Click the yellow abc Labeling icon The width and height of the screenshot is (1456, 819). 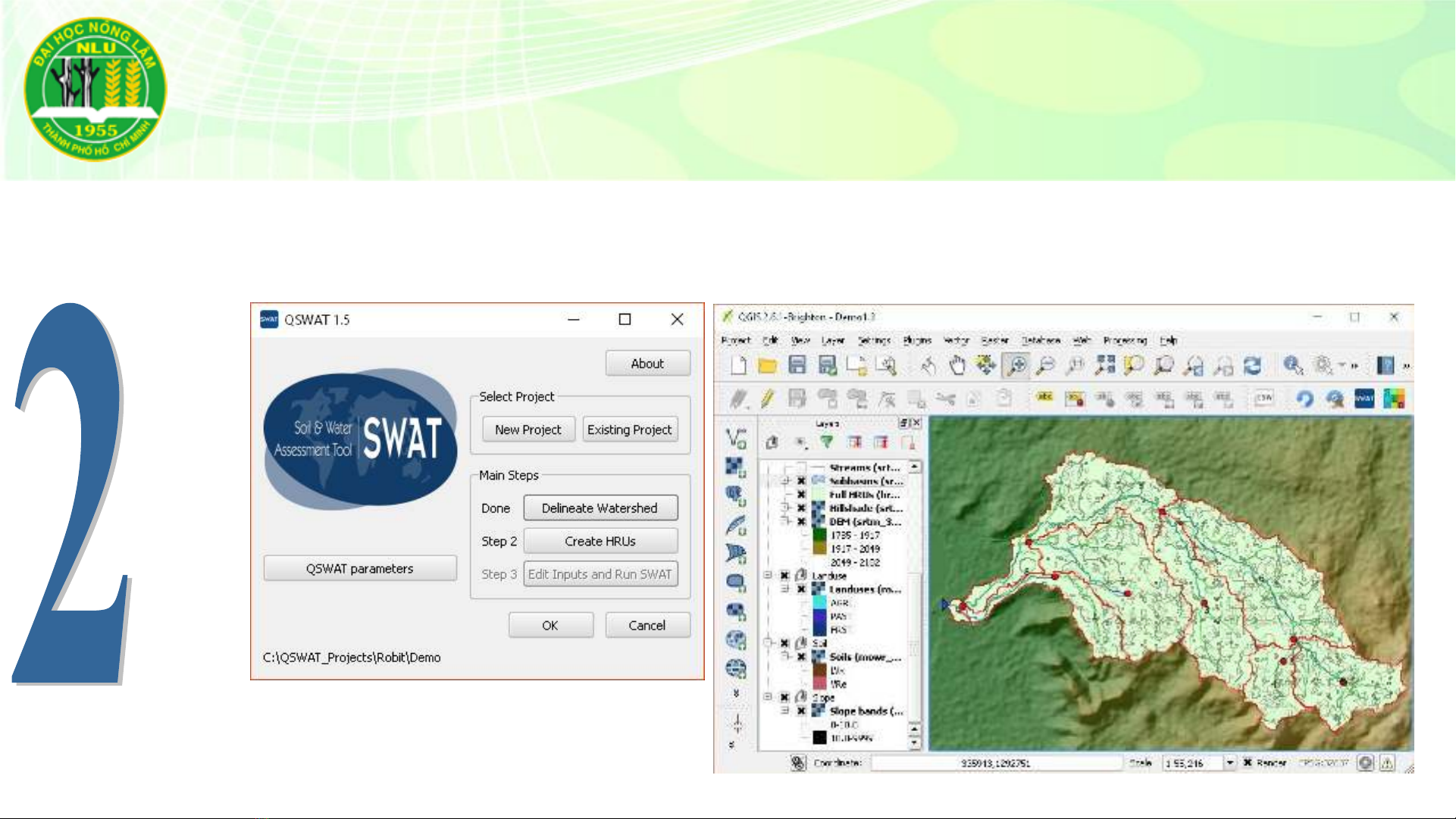1044,397
